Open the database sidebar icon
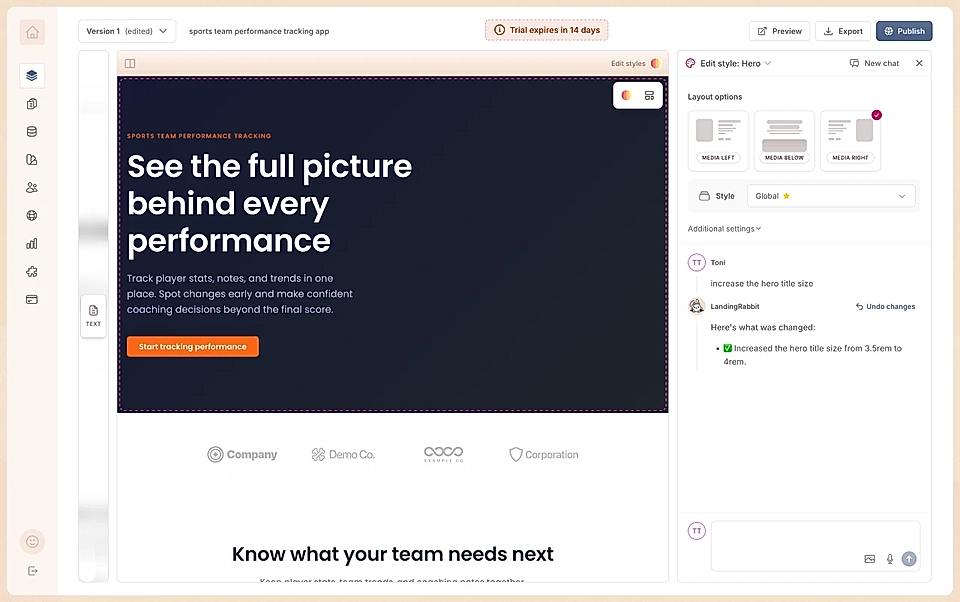The height and width of the screenshot is (602, 960). click(32, 132)
